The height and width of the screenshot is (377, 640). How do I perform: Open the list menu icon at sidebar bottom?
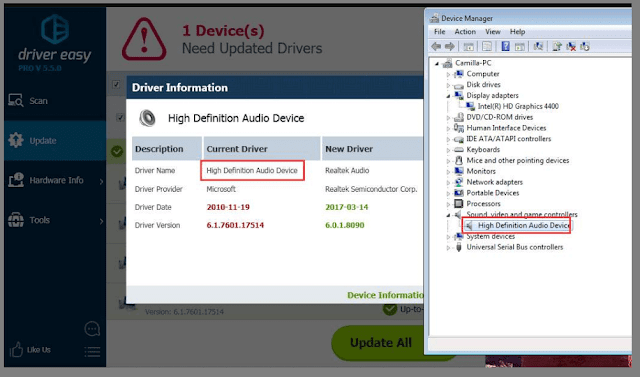pyautogui.click(x=92, y=352)
